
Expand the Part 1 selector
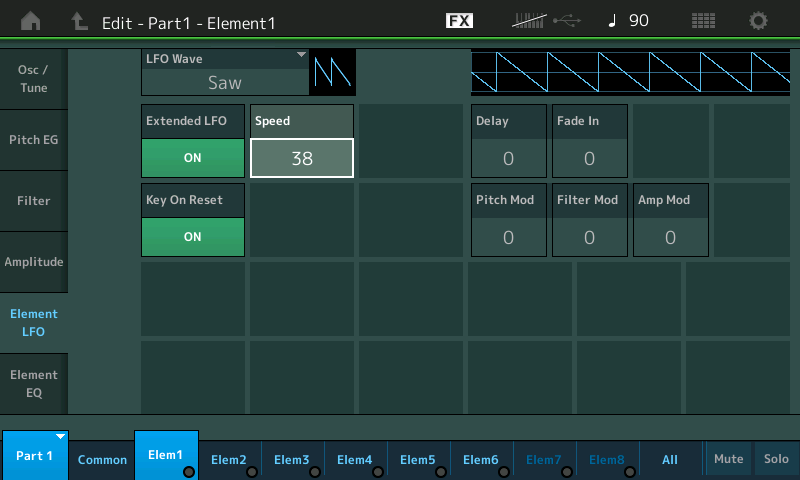pos(35,455)
